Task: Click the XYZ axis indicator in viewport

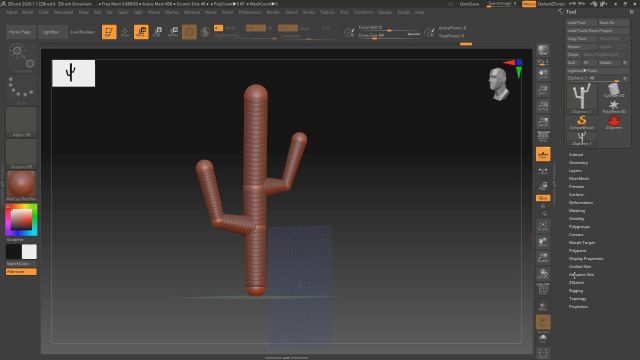Action: click(514, 69)
